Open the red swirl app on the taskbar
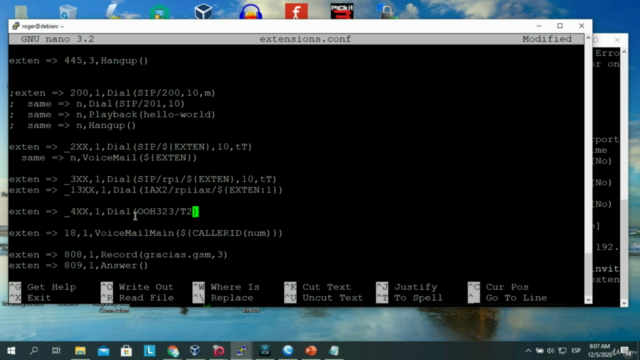This screenshot has width=640, height=360. 218,351
